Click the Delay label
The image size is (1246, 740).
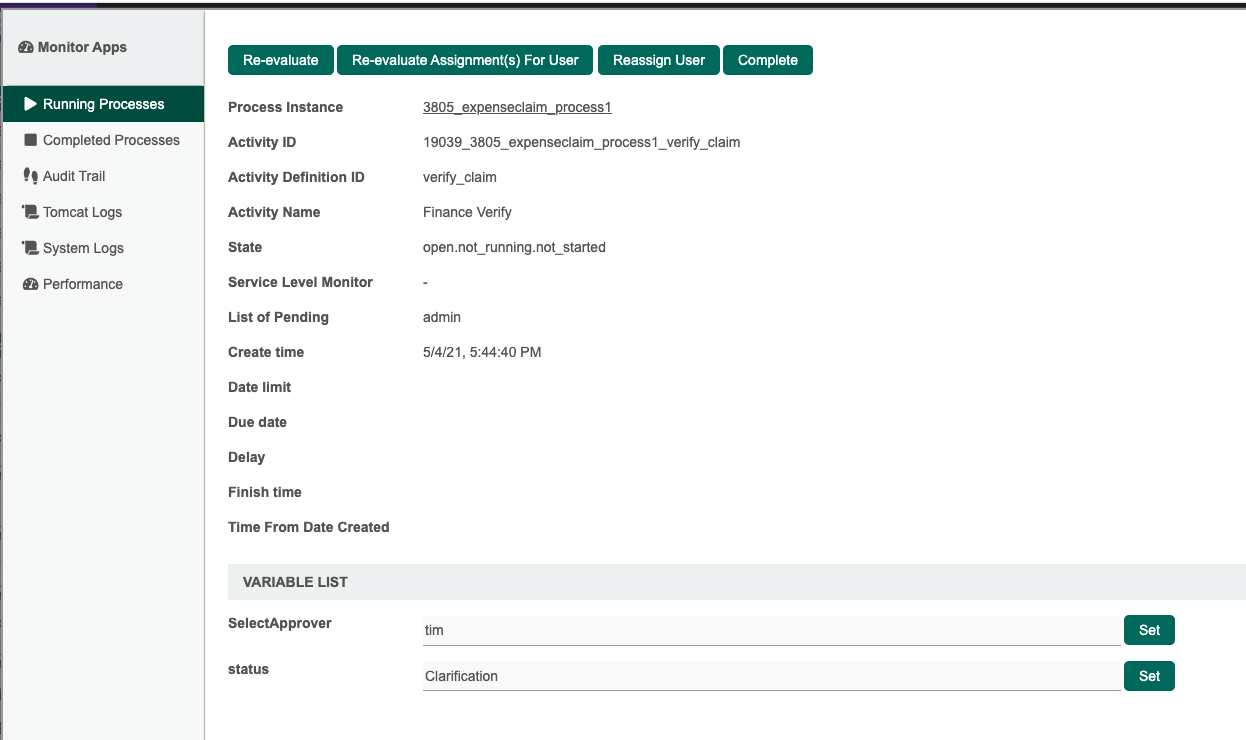point(247,457)
